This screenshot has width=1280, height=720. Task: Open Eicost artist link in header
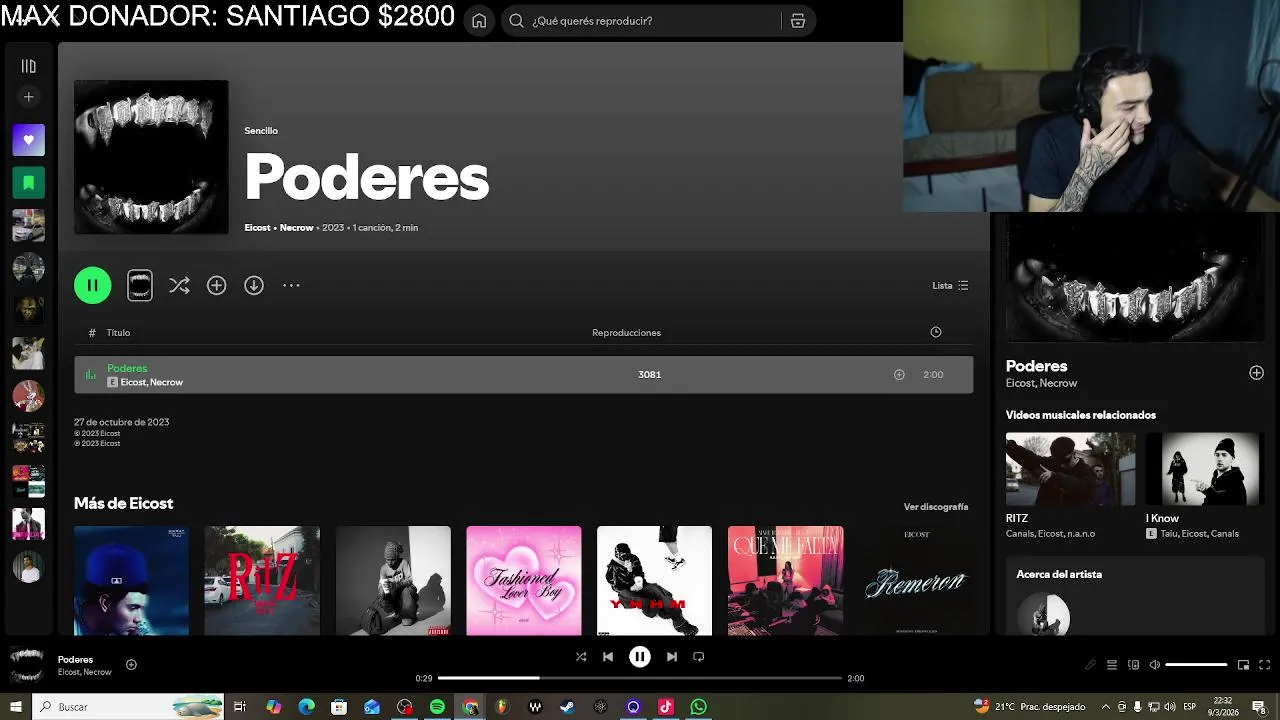coord(257,228)
